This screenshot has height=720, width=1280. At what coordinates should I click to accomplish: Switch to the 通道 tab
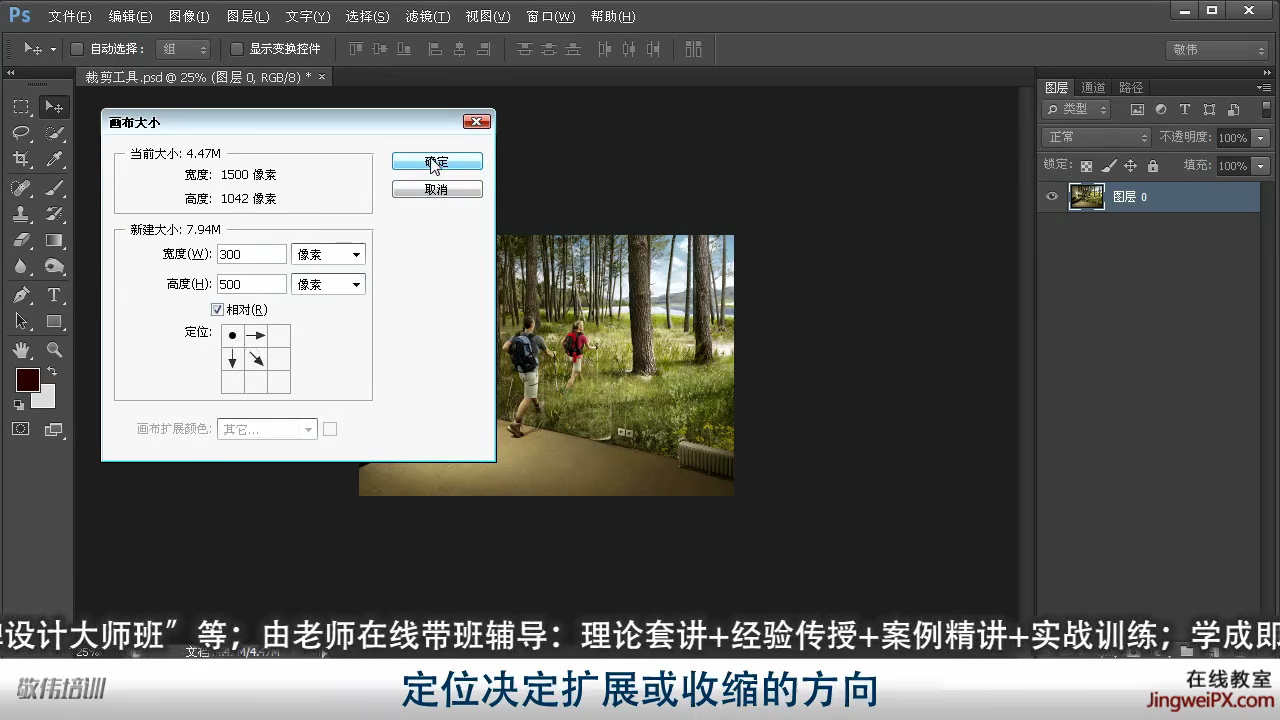(1093, 88)
